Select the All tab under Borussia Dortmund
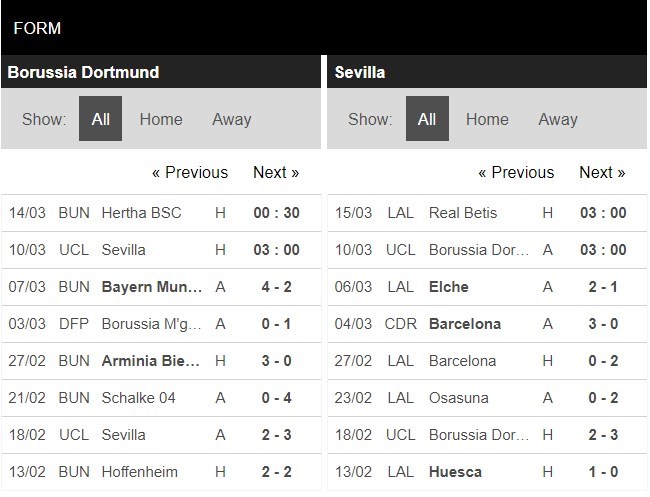 [100, 119]
